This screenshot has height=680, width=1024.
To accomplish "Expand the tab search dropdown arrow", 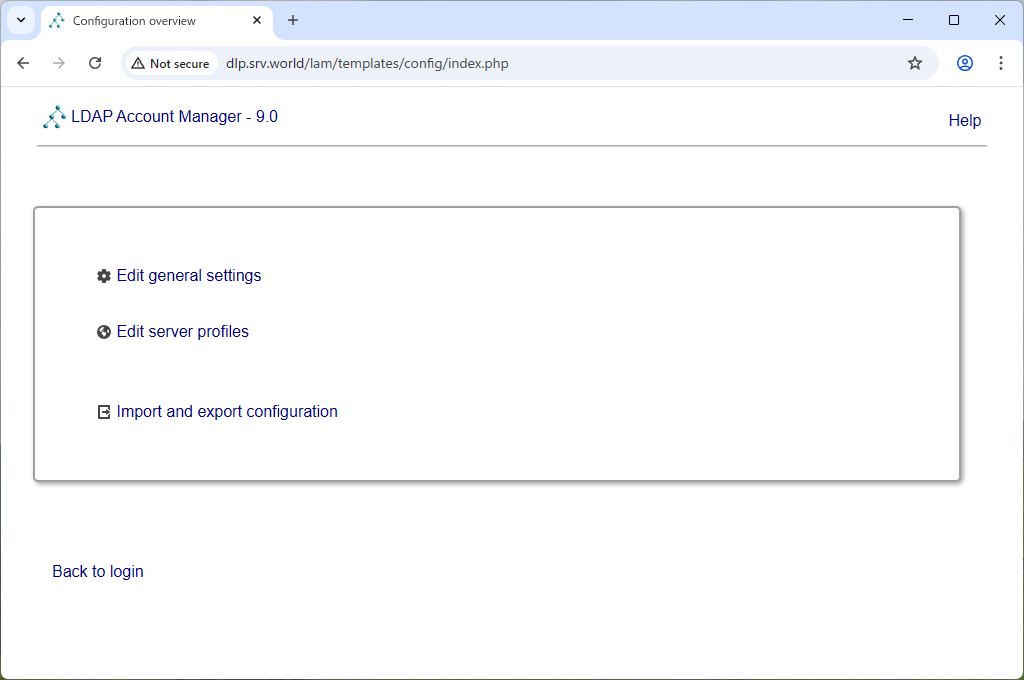I will [21, 20].
